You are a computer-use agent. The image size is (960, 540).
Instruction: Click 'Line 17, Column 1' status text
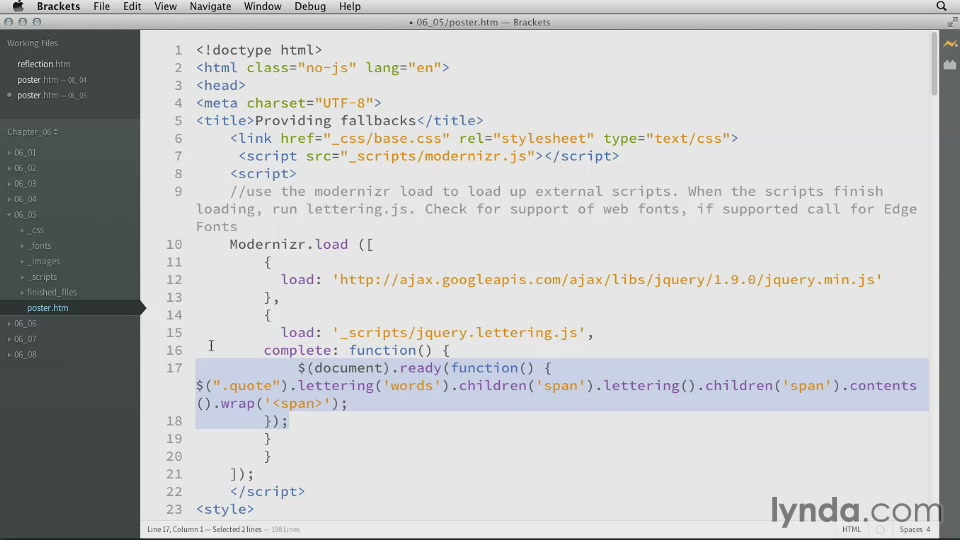pos(174,530)
